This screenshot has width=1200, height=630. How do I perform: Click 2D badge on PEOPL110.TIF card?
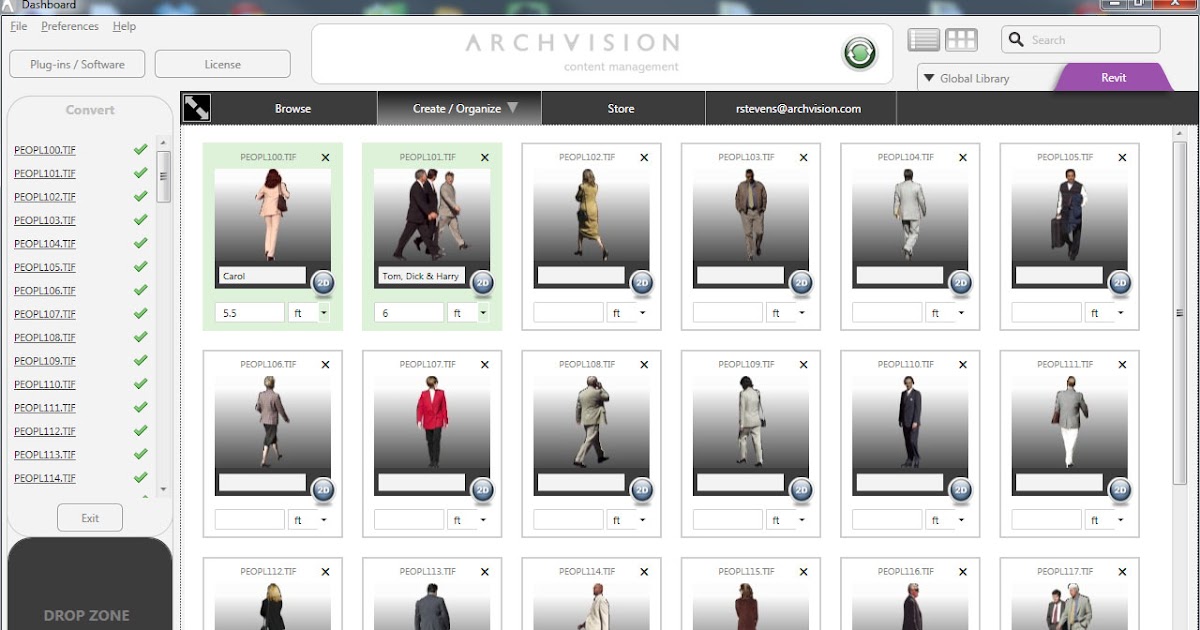tap(961, 490)
